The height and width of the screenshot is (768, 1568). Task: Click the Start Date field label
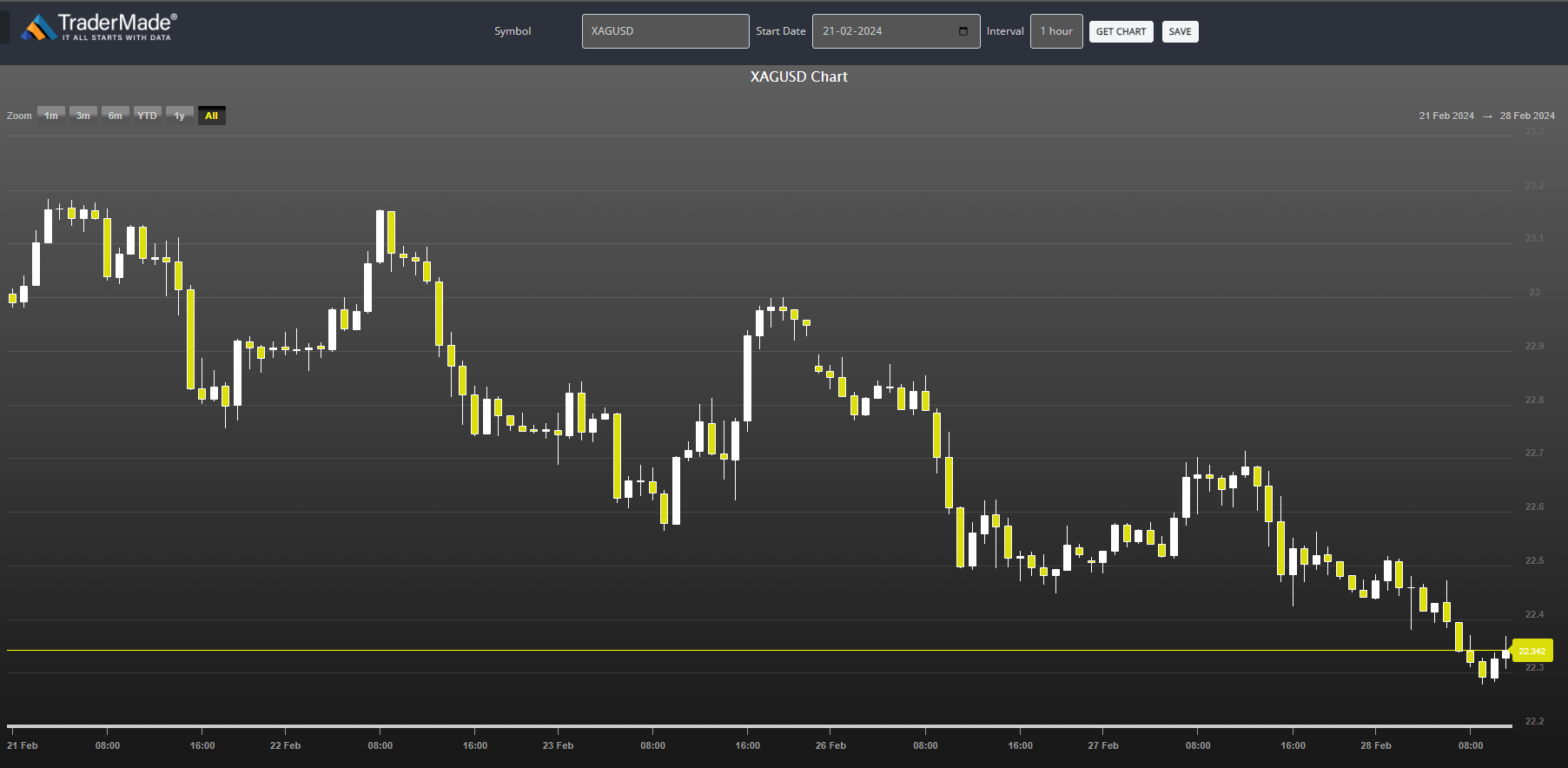pos(781,31)
